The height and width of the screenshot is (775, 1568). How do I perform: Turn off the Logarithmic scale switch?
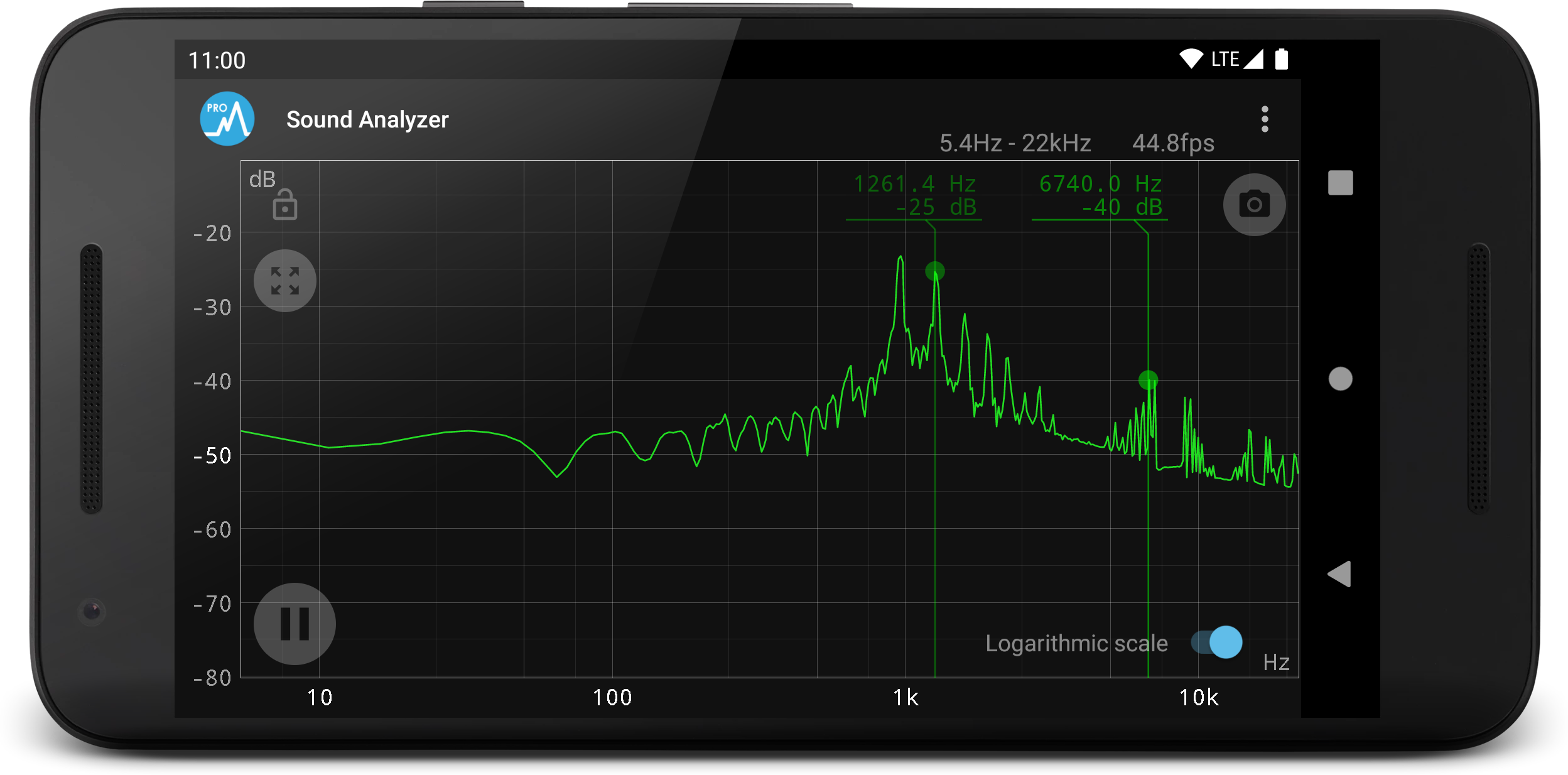coord(1216,642)
